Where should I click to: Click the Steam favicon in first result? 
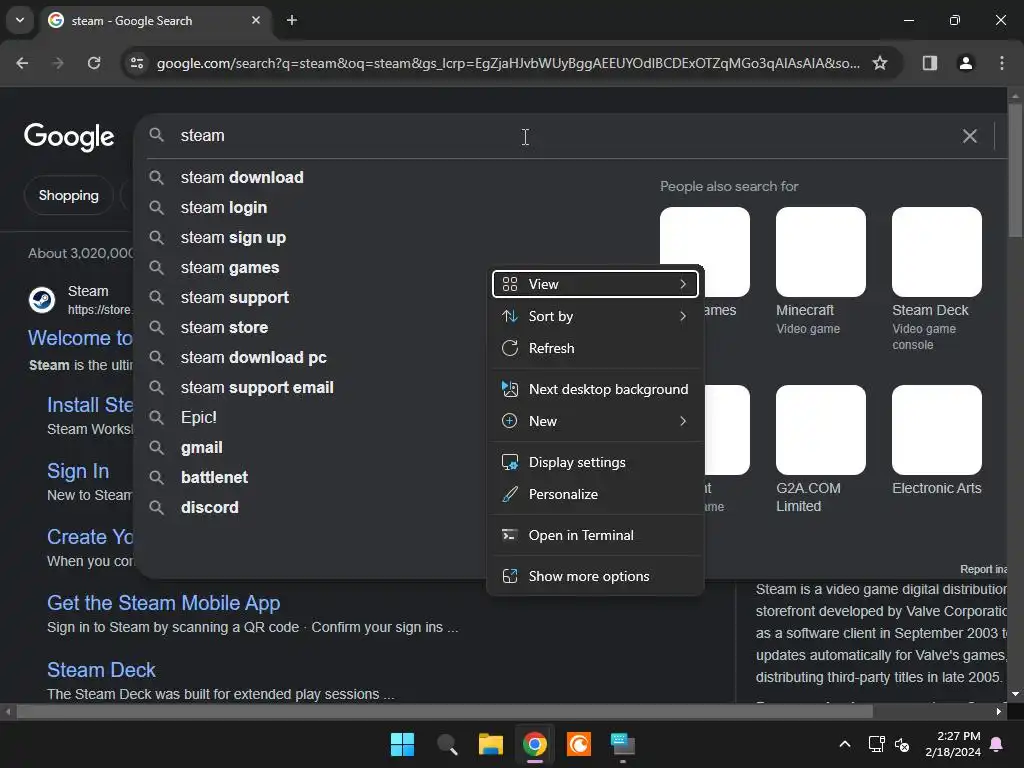click(42, 300)
